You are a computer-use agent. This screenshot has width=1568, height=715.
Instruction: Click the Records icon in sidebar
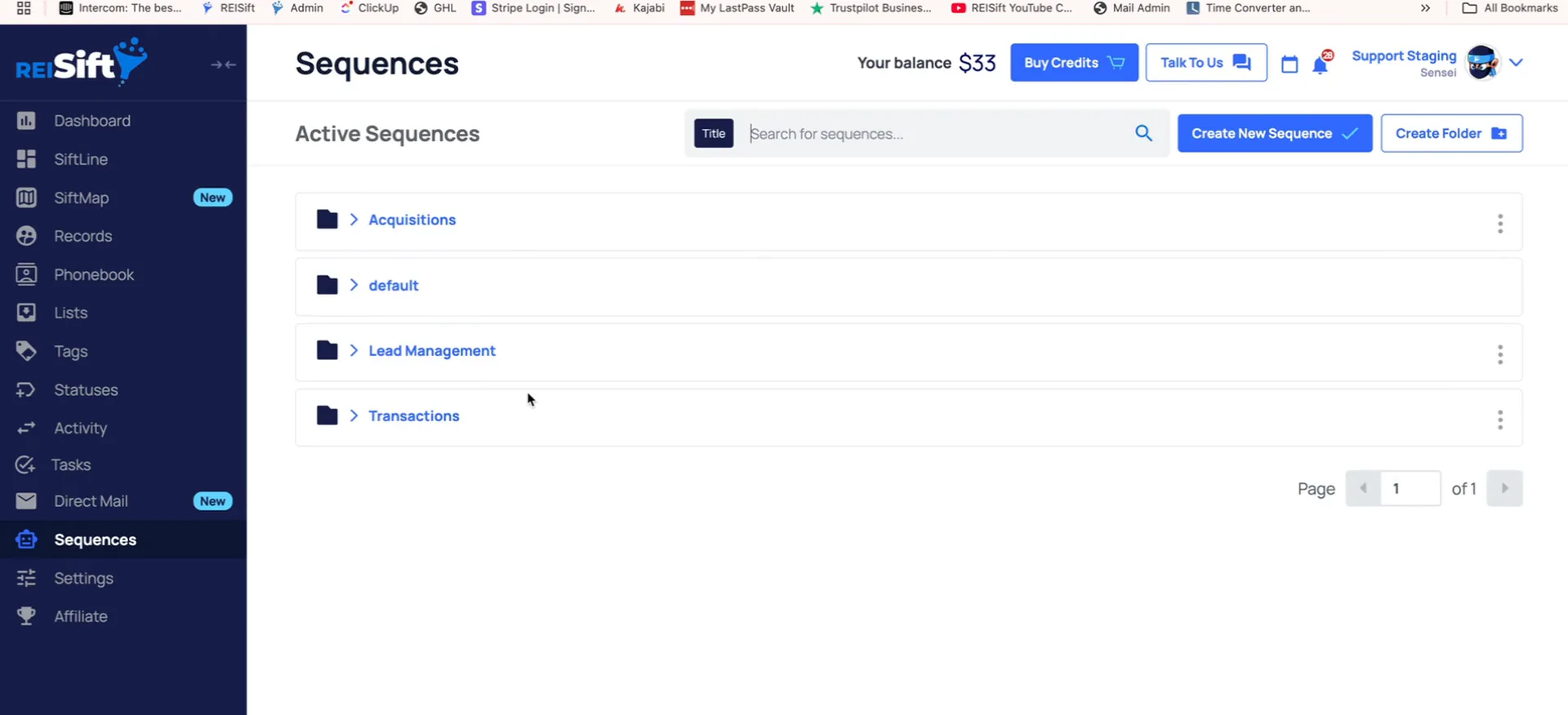pyautogui.click(x=26, y=236)
